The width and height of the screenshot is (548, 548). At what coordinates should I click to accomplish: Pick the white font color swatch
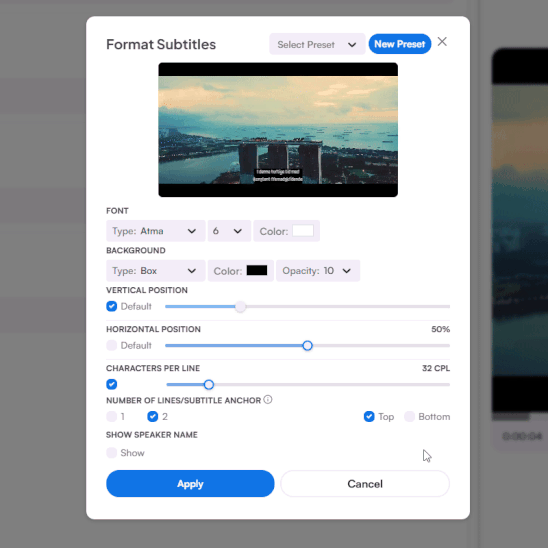(303, 231)
